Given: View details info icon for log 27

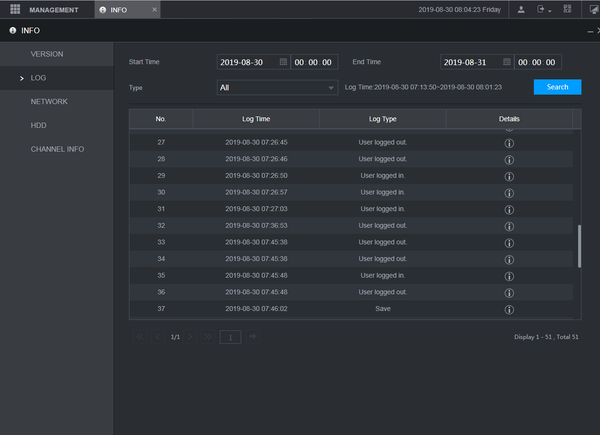Looking at the screenshot, I should coord(508,142).
